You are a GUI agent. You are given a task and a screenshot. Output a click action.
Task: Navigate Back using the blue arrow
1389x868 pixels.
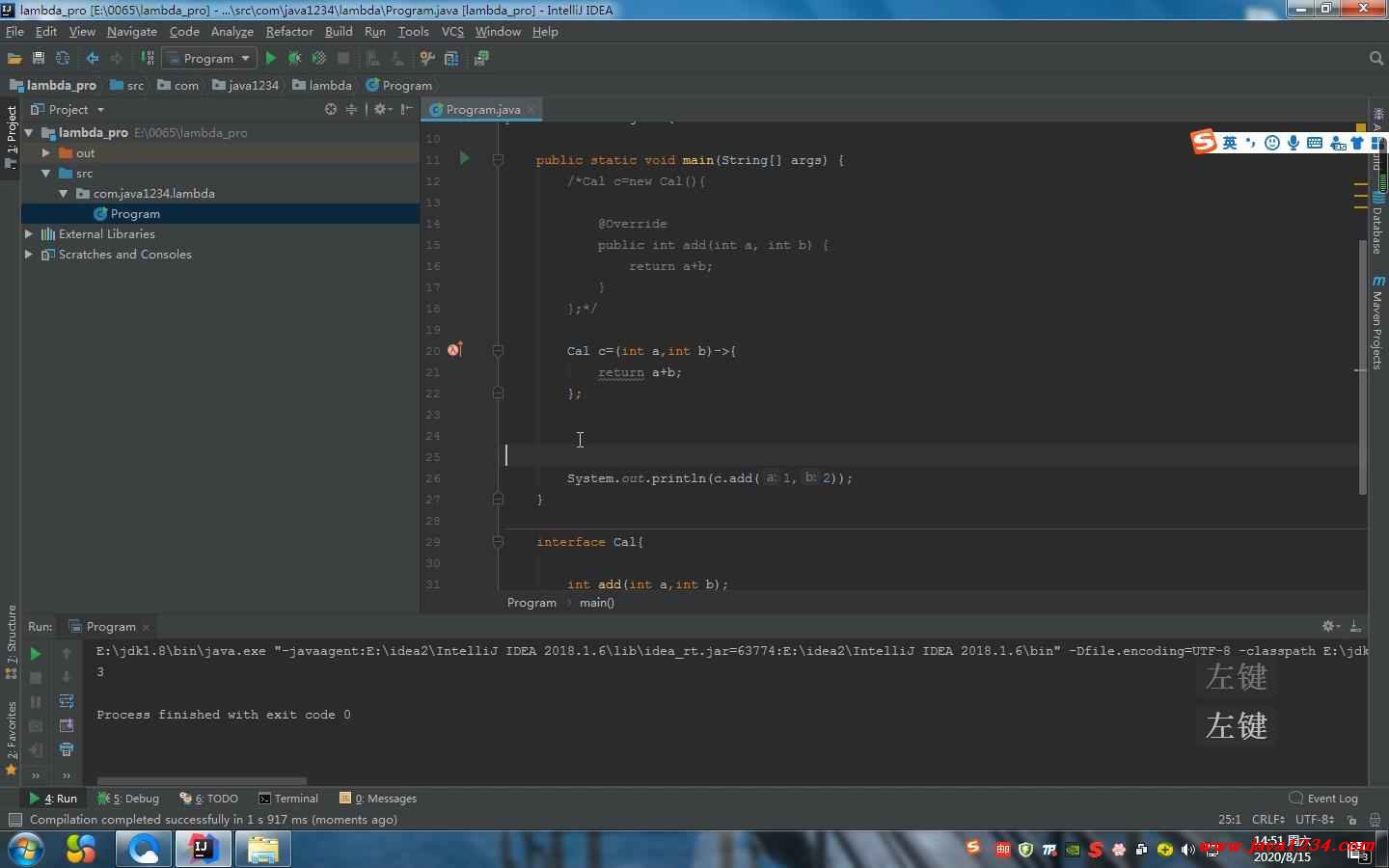93,59
